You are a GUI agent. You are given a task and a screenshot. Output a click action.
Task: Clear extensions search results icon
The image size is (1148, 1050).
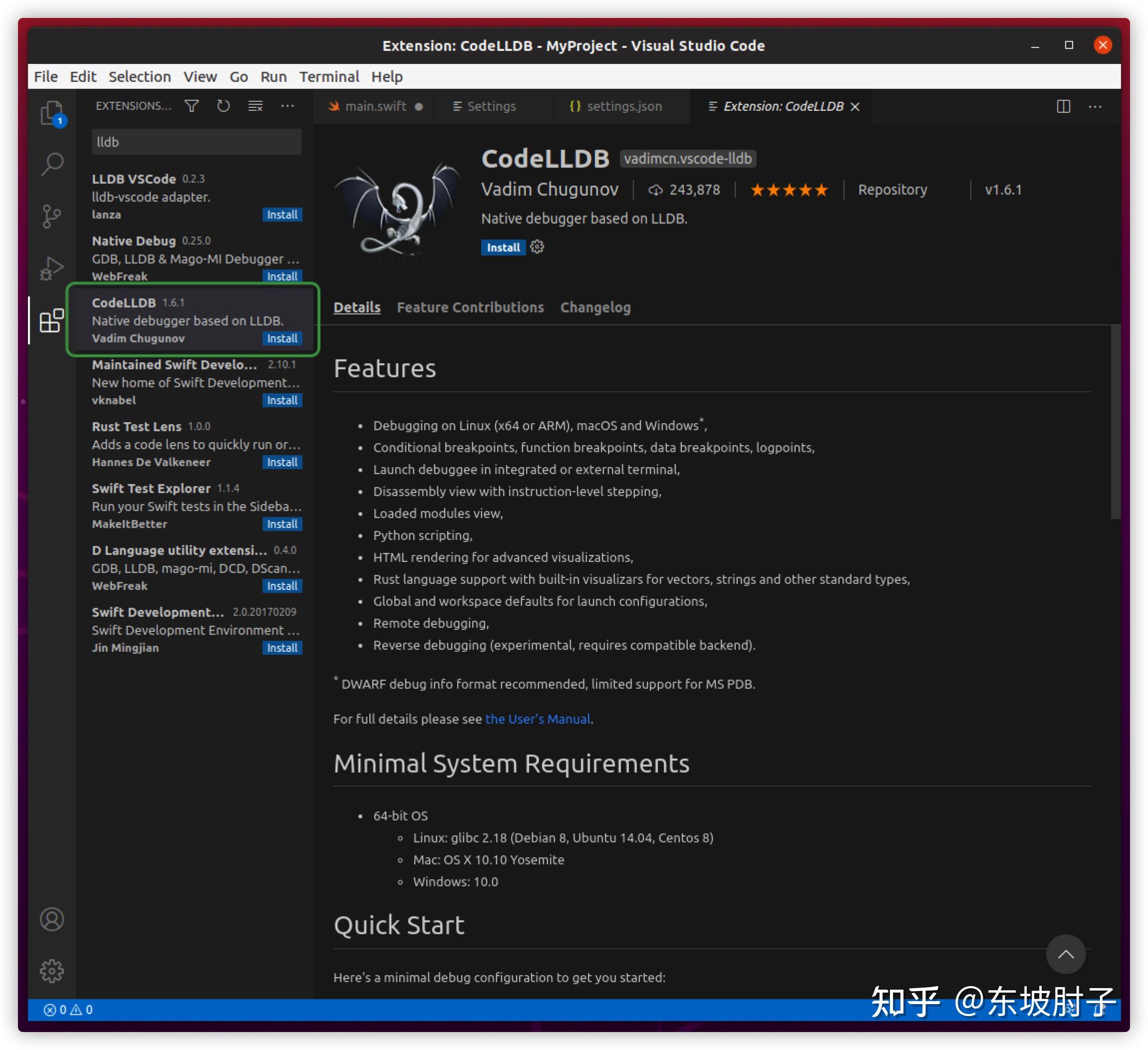coord(255,106)
